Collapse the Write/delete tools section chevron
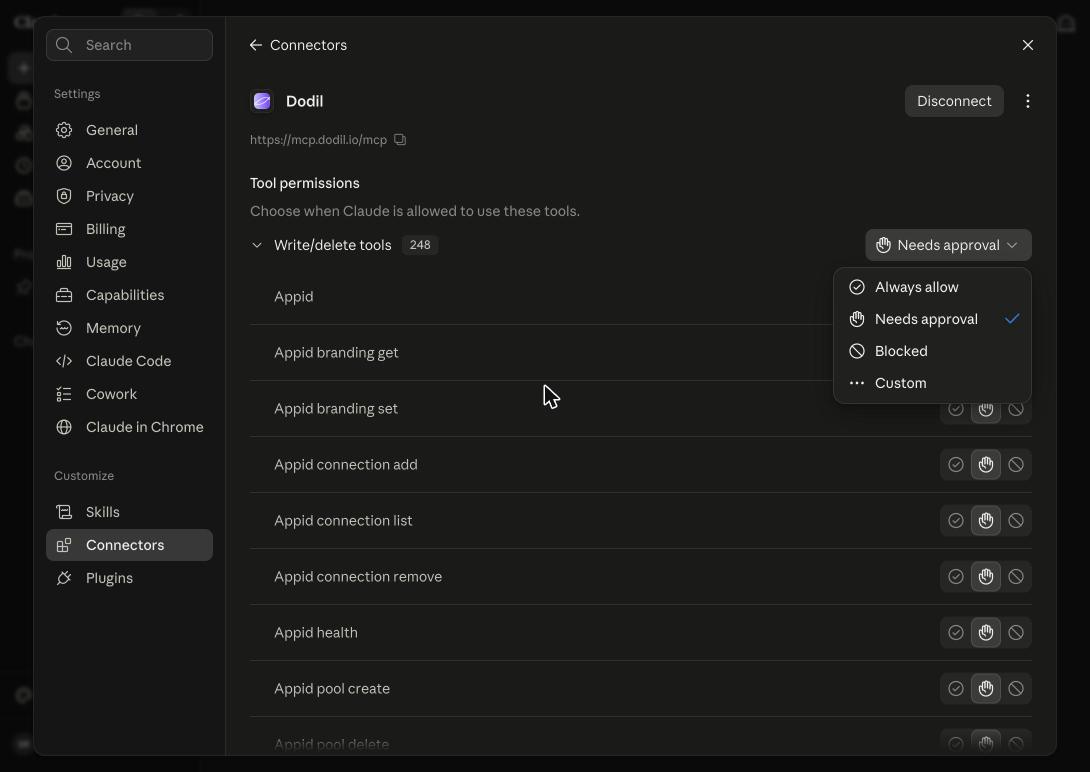 point(257,245)
